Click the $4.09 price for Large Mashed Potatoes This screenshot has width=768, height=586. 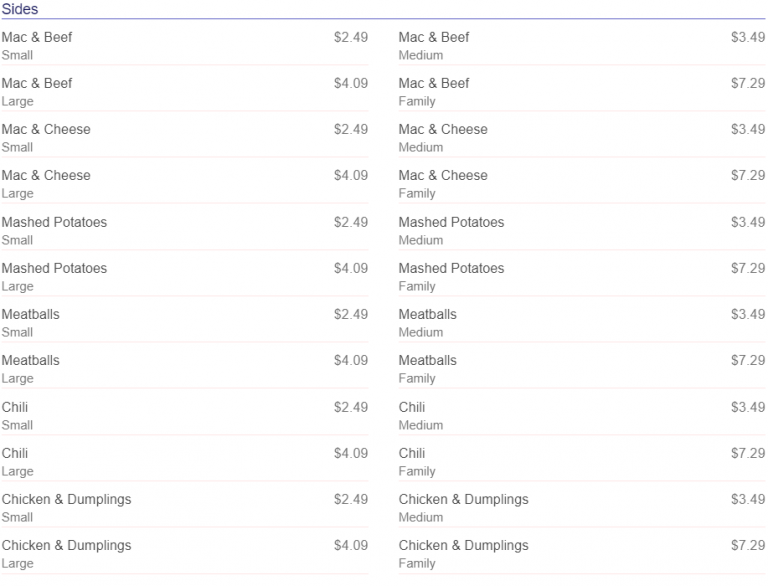pyautogui.click(x=351, y=268)
